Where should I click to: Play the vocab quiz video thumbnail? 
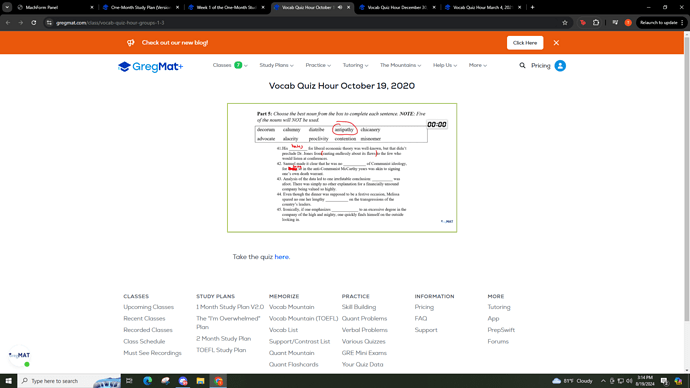342,168
